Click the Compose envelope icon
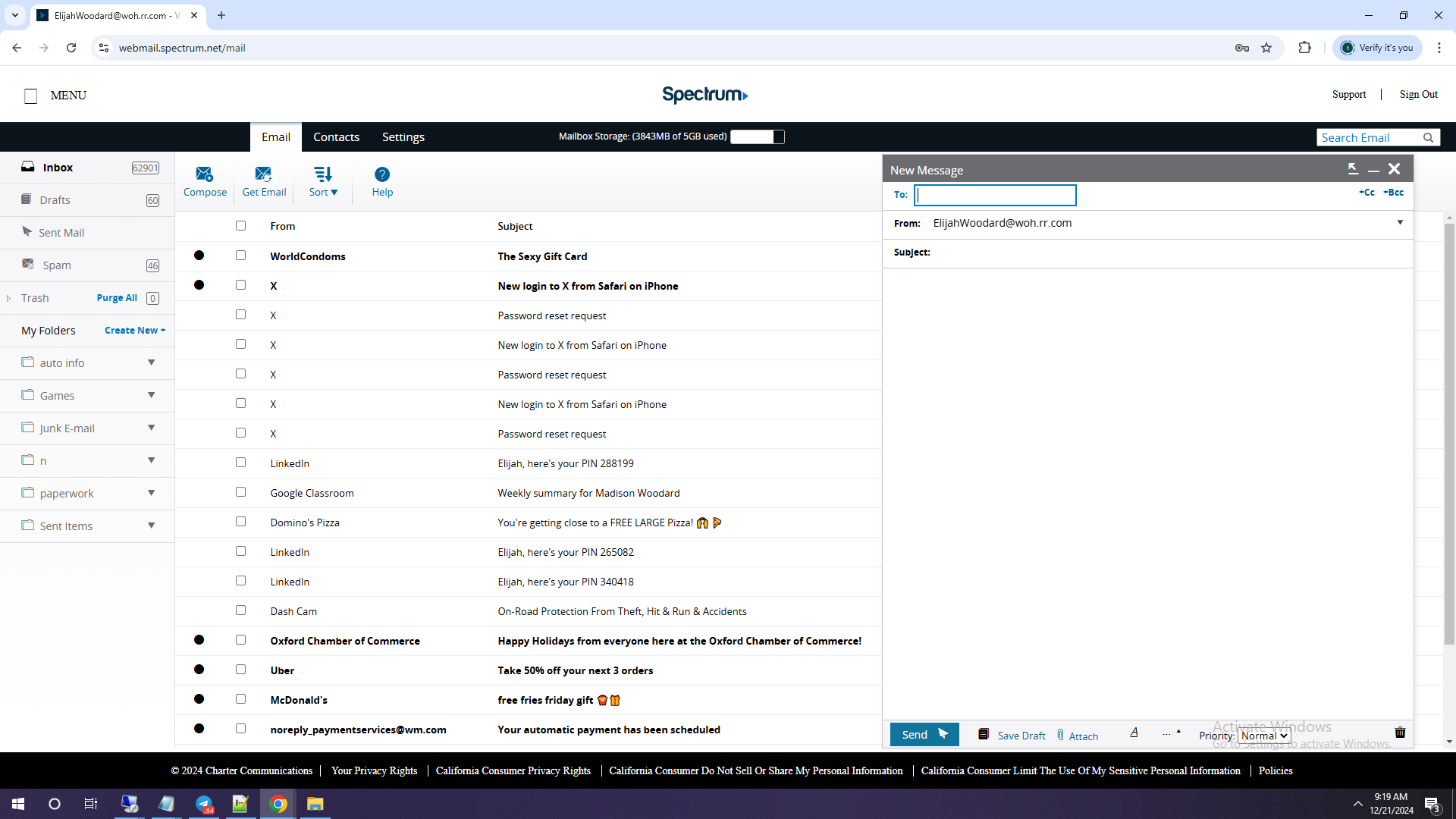Viewport: 1456px width, 819px height. 204,174
